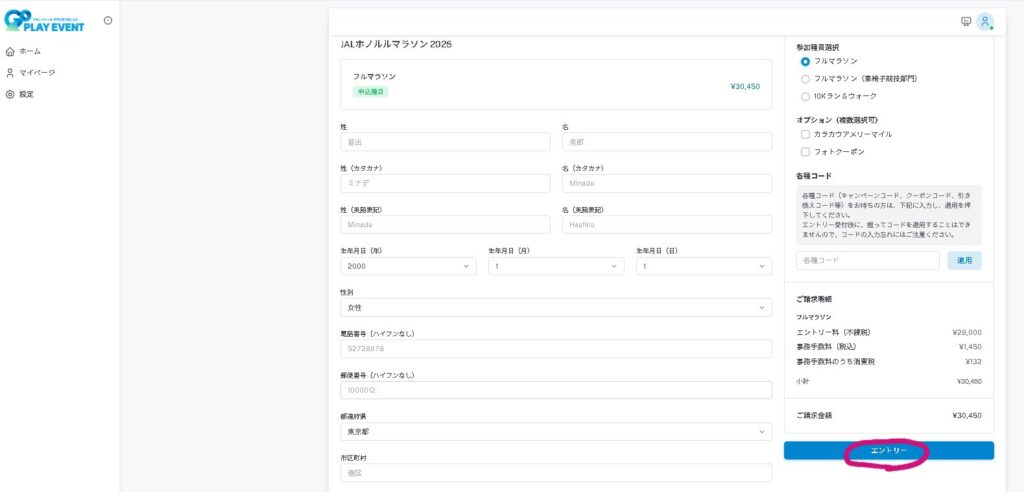
Task: Click the エントリー料 ¥29,000 amount
Action: tap(967, 333)
